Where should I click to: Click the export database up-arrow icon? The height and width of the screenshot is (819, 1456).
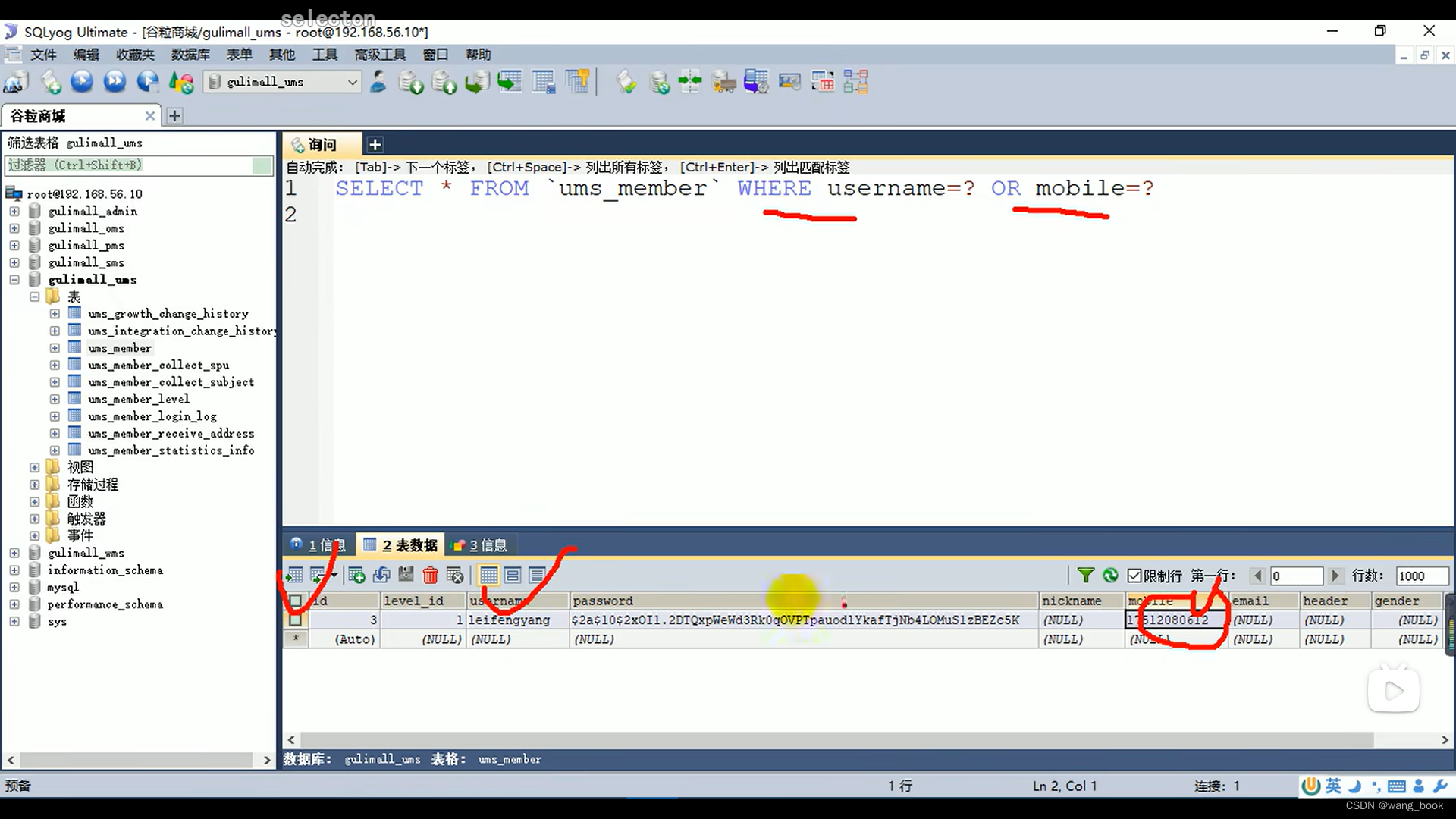point(444,82)
